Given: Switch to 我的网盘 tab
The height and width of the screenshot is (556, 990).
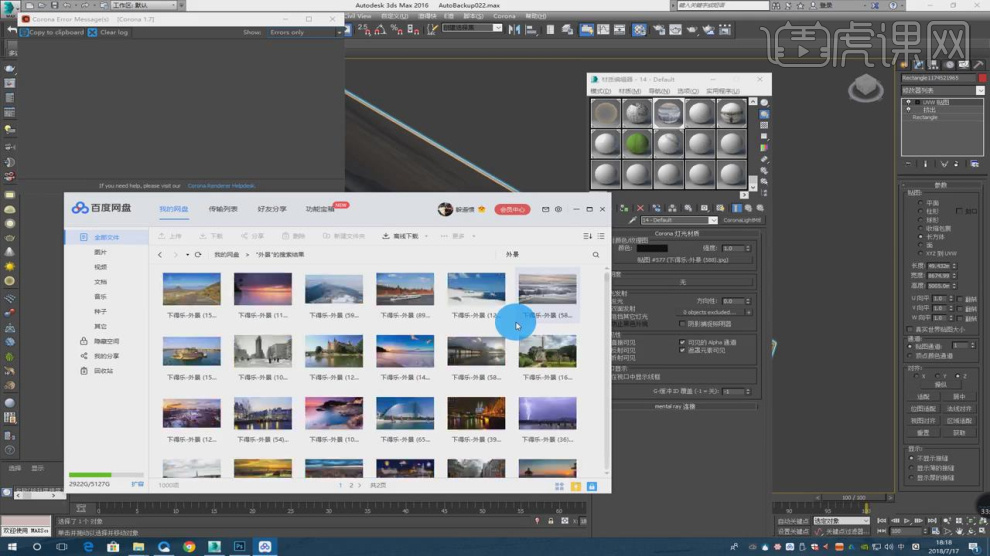Looking at the screenshot, I should pos(174,209).
